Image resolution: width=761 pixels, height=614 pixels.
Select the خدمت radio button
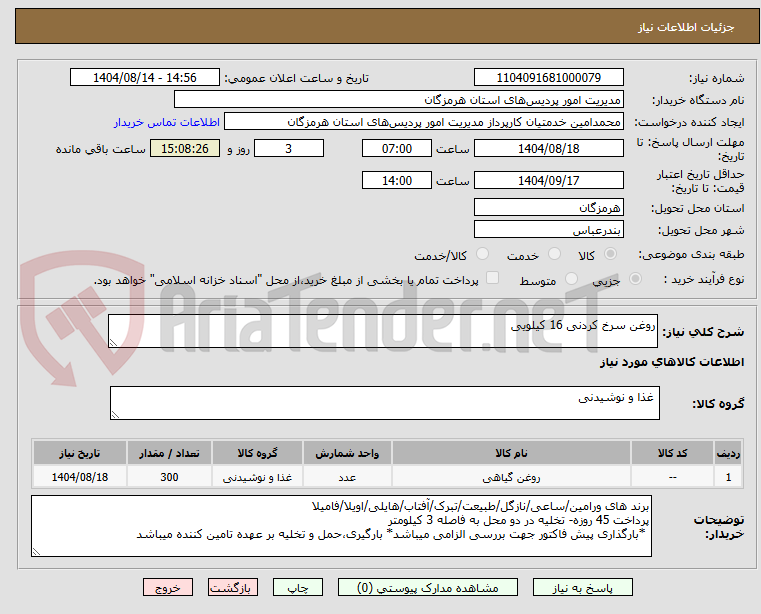point(554,254)
